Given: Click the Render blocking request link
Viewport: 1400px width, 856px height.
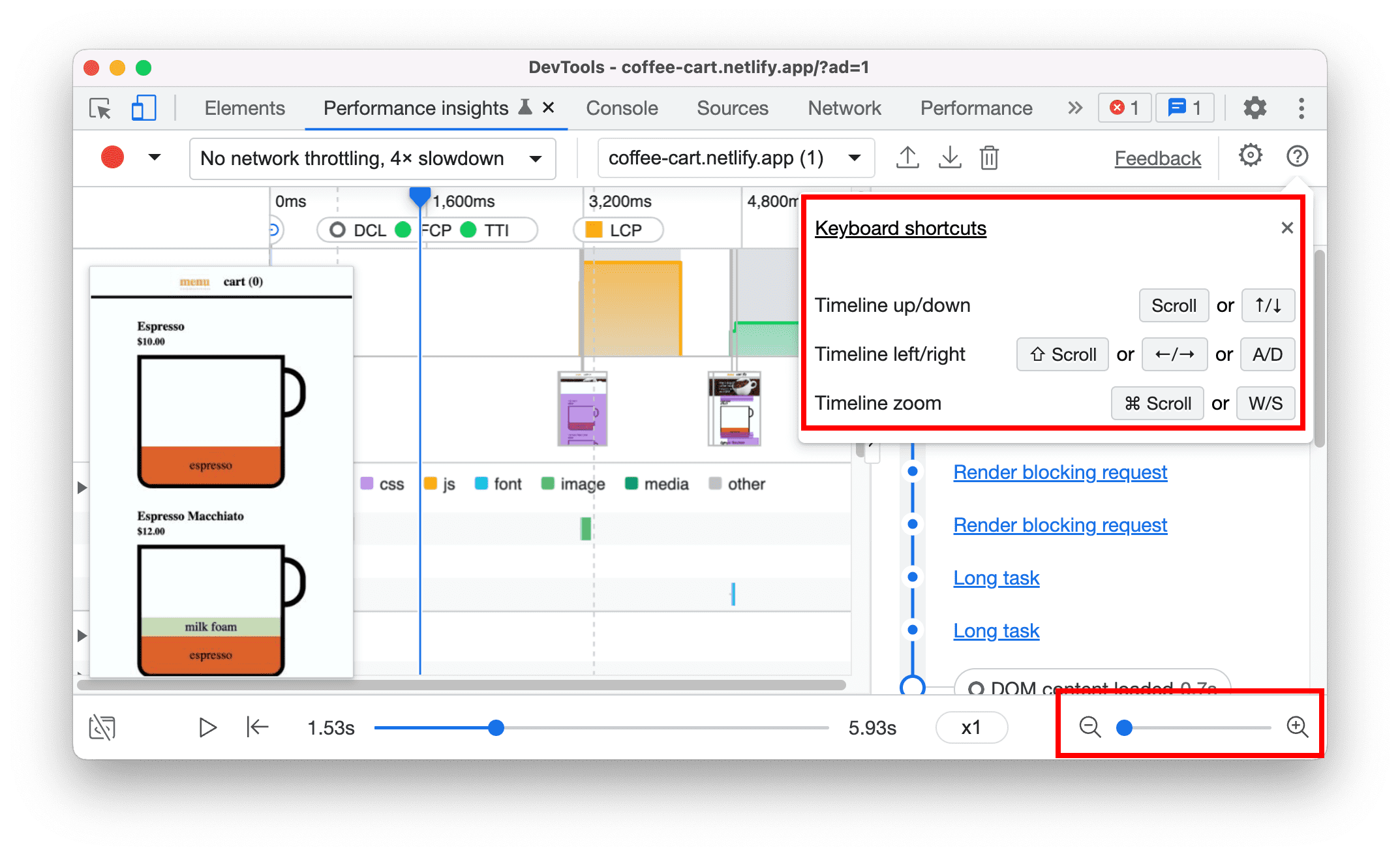Looking at the screenshot, I should click(x=1064, y=471).
